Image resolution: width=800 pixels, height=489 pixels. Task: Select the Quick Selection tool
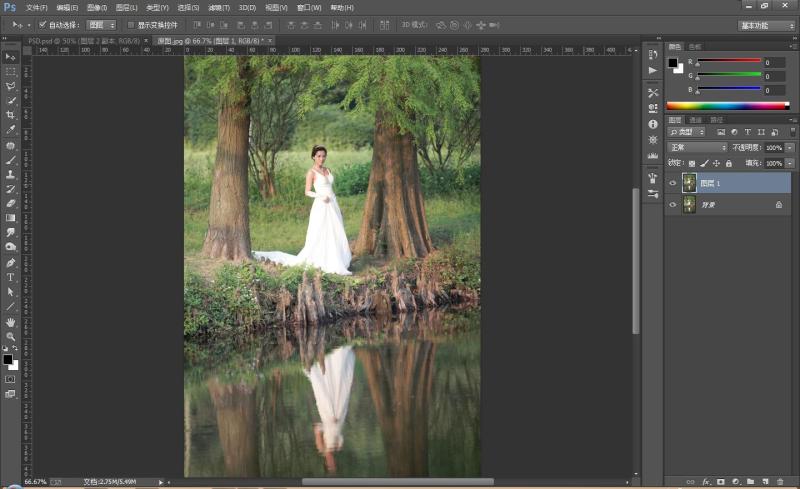(10, 101)
